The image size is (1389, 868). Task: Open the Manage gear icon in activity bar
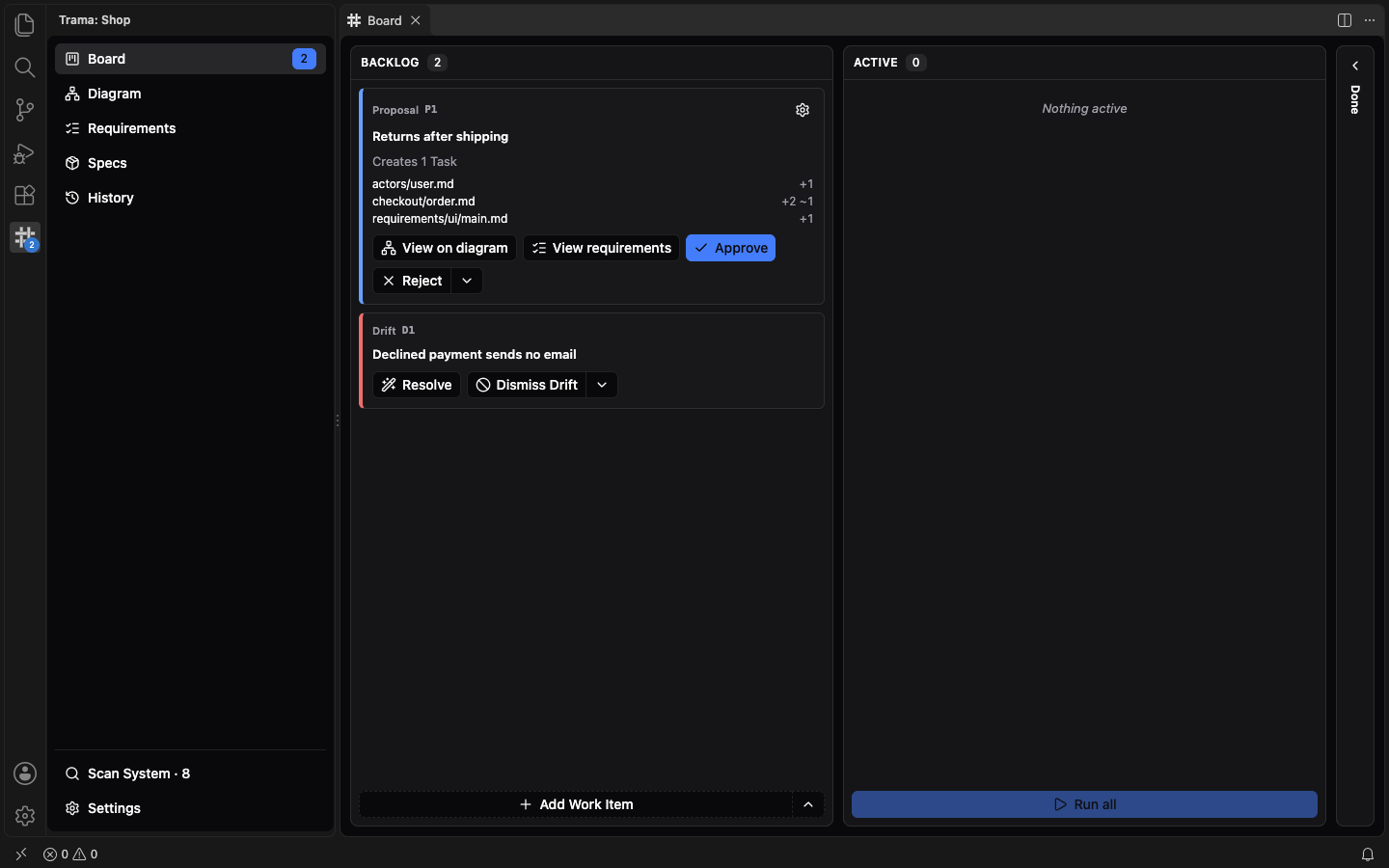click(x=25, y=816)
